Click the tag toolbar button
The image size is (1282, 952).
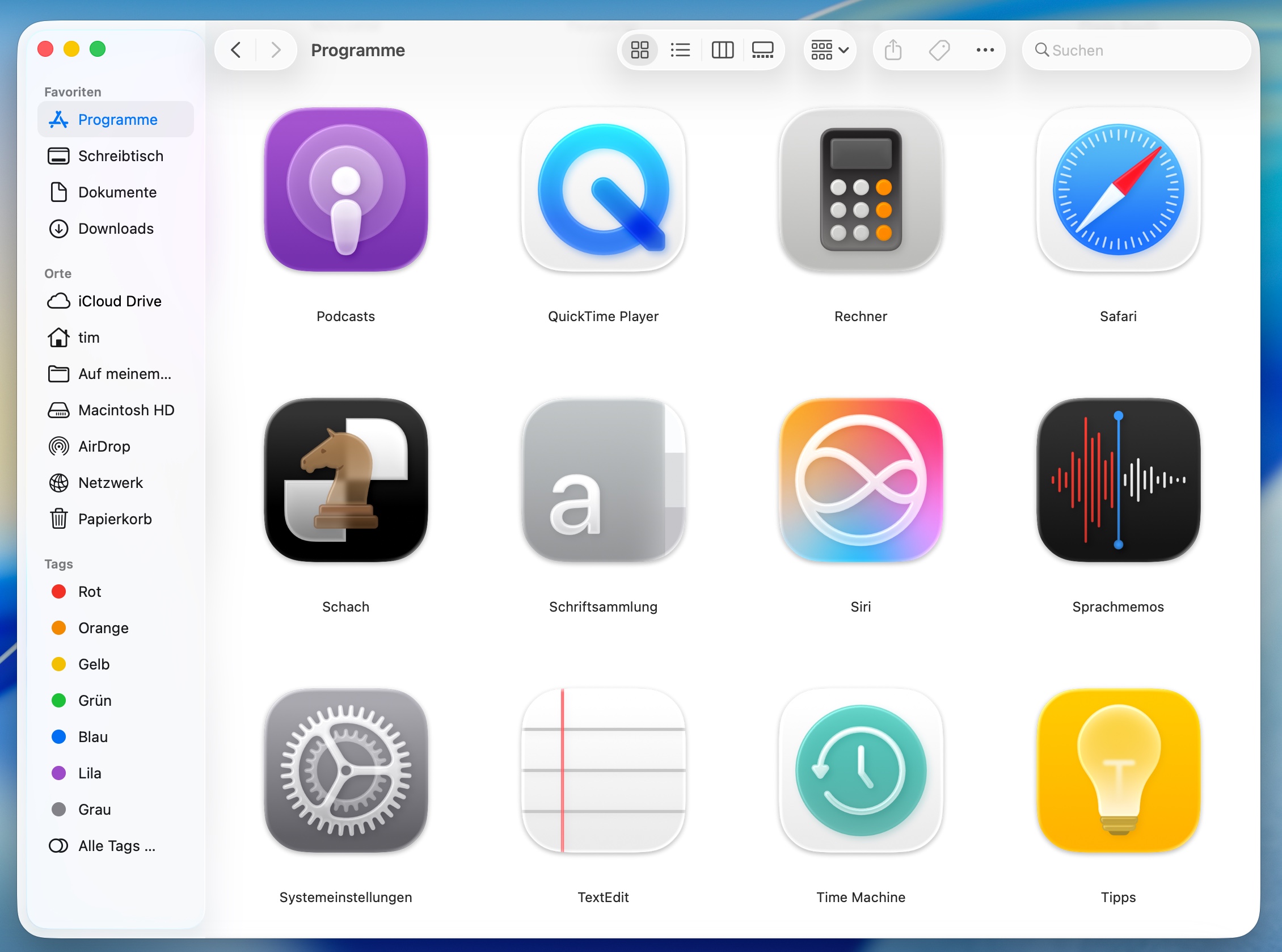(939, 50)
